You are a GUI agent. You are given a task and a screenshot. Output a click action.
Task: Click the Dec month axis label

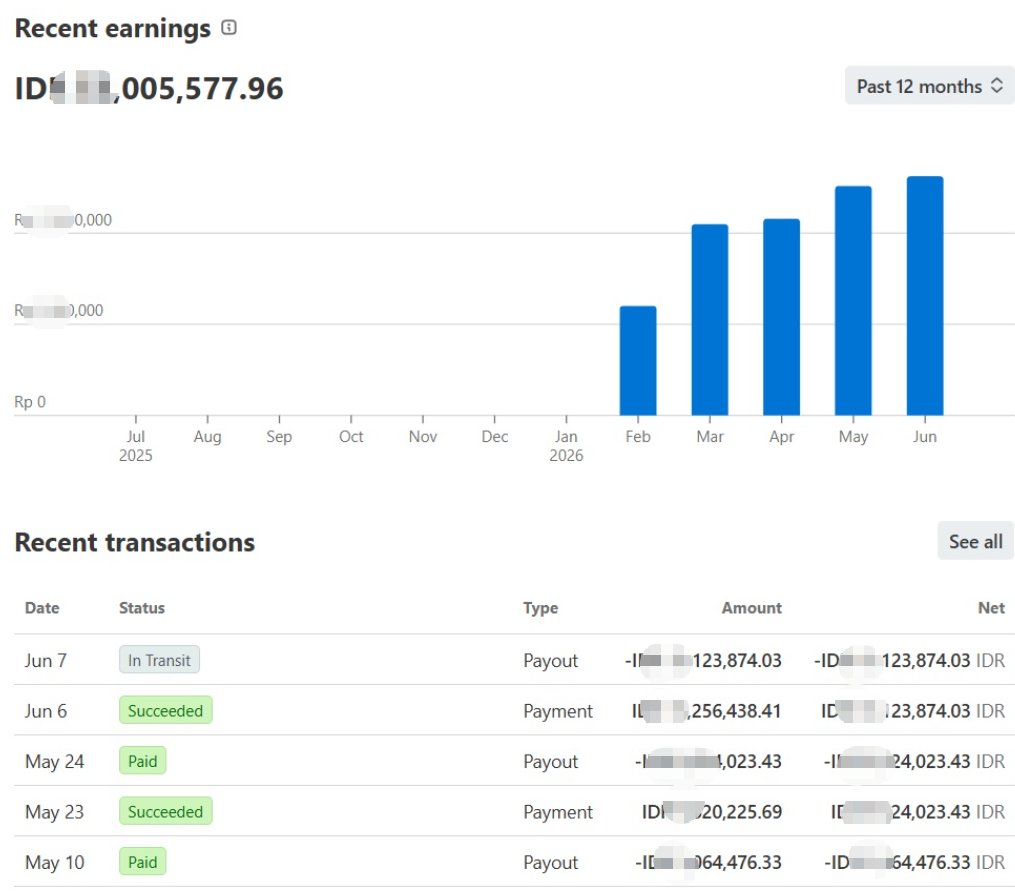click(495, 437)
